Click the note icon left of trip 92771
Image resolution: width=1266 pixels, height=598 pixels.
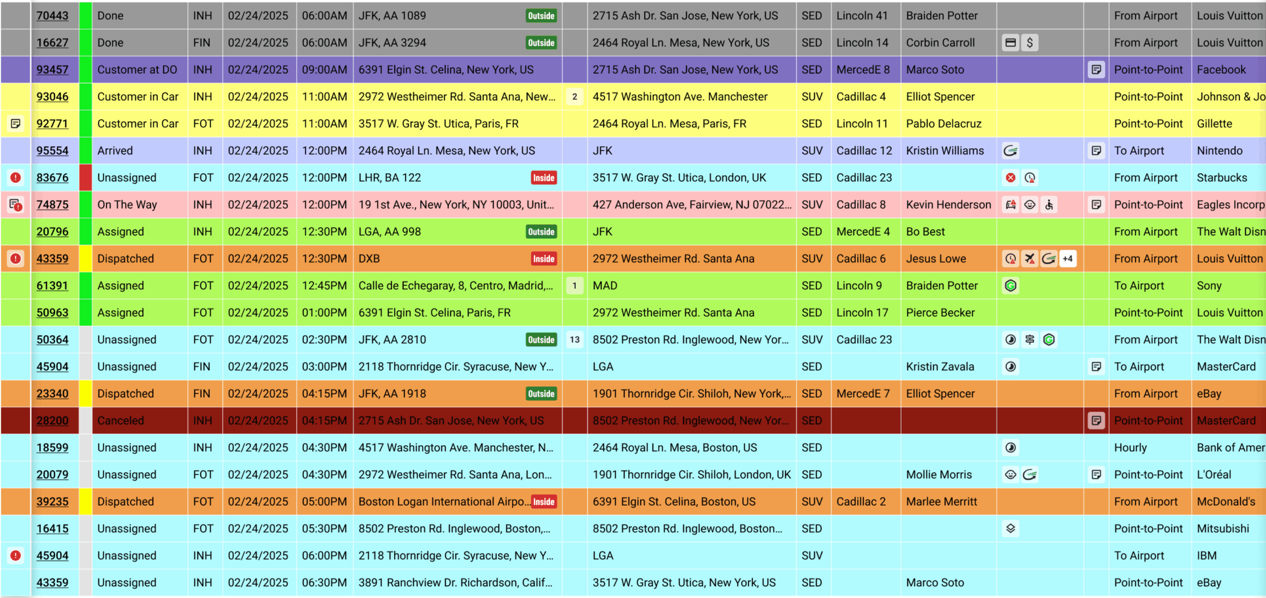pyautogui.click(x=15, y=124)
